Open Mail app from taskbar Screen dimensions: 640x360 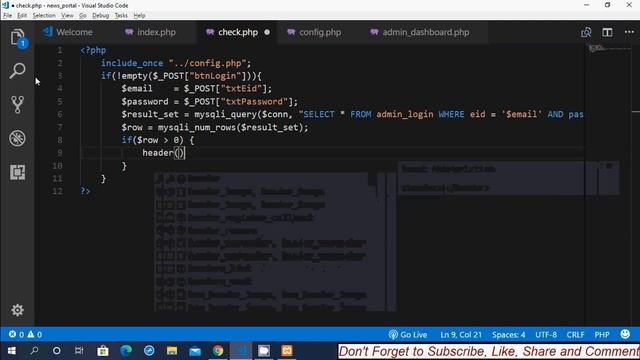coord(195,351)
